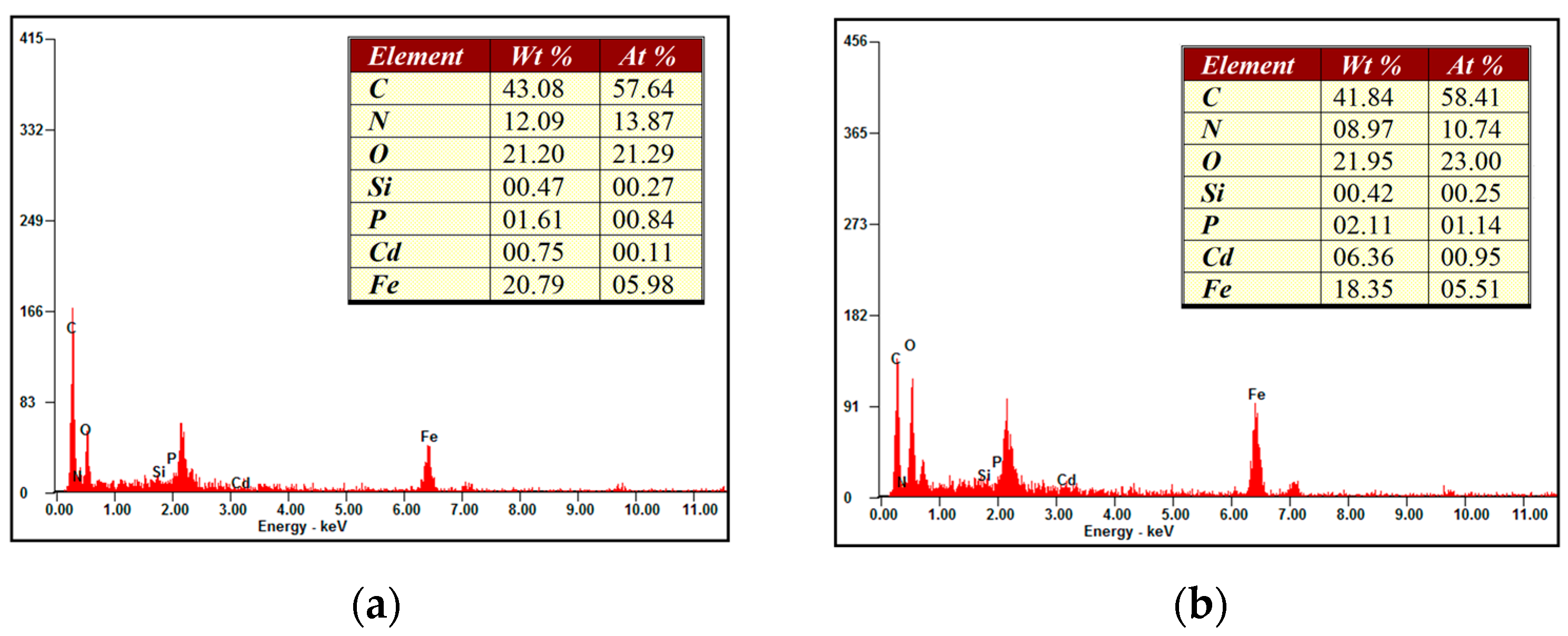Click the Cd label on spectrum (a)
1568x636 pixels.
pyautogui.click(x=241, y=482)
